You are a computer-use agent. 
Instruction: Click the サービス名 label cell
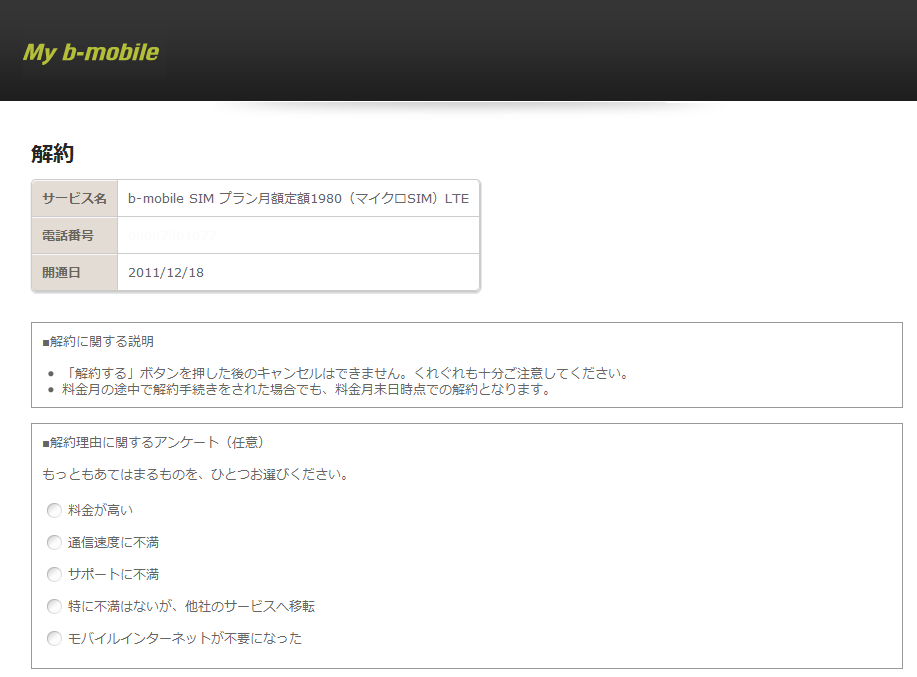coord(75,199)
